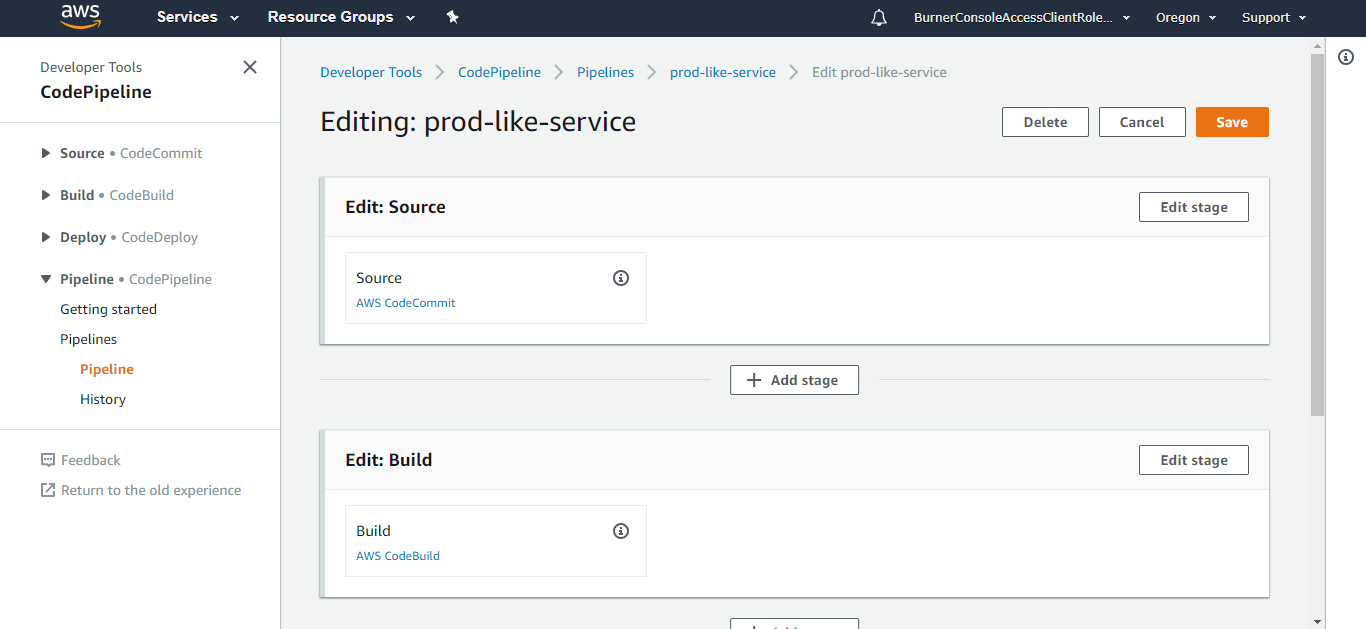Click the scrollbar up arrow
Image resolution: width=1366 pixels, height=629 pixels.
tap(1318, 45)
